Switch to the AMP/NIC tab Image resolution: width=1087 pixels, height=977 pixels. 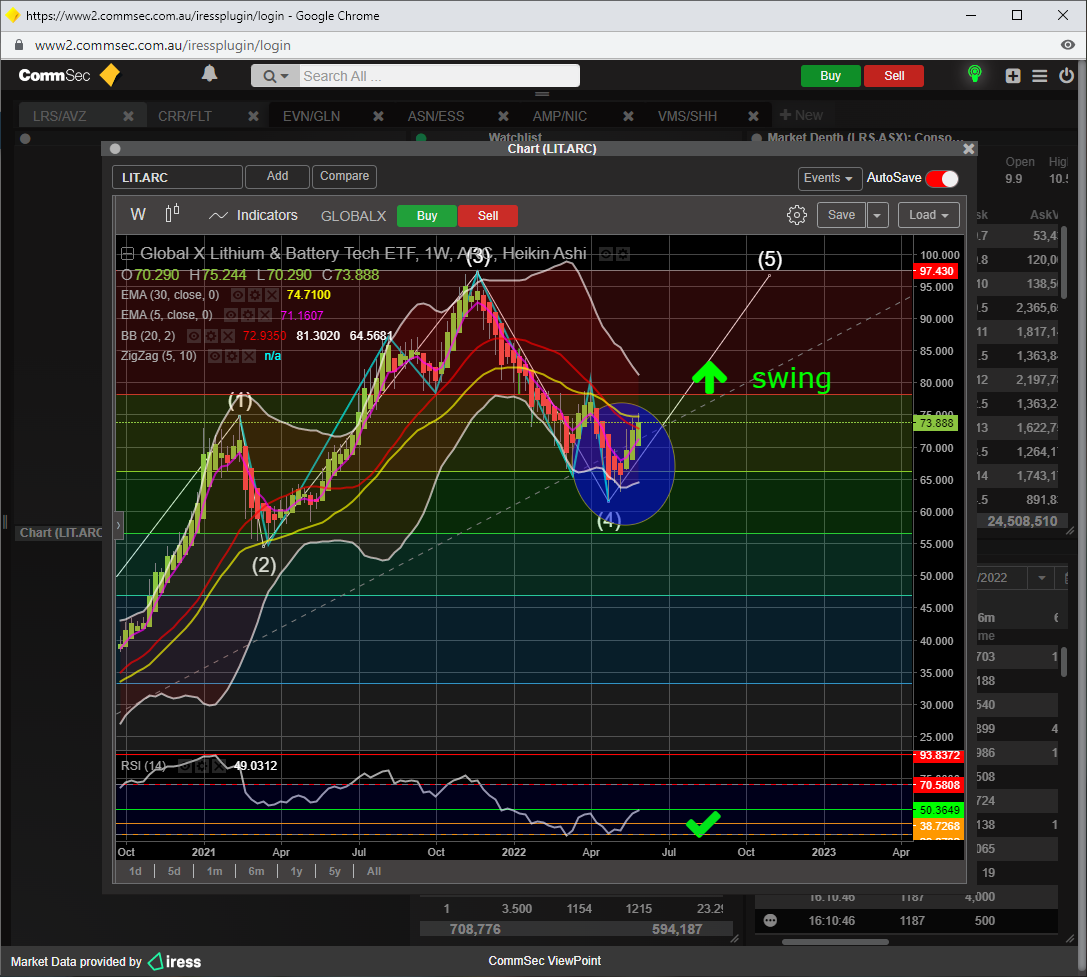pyautogui.click(x=559, y=116)
